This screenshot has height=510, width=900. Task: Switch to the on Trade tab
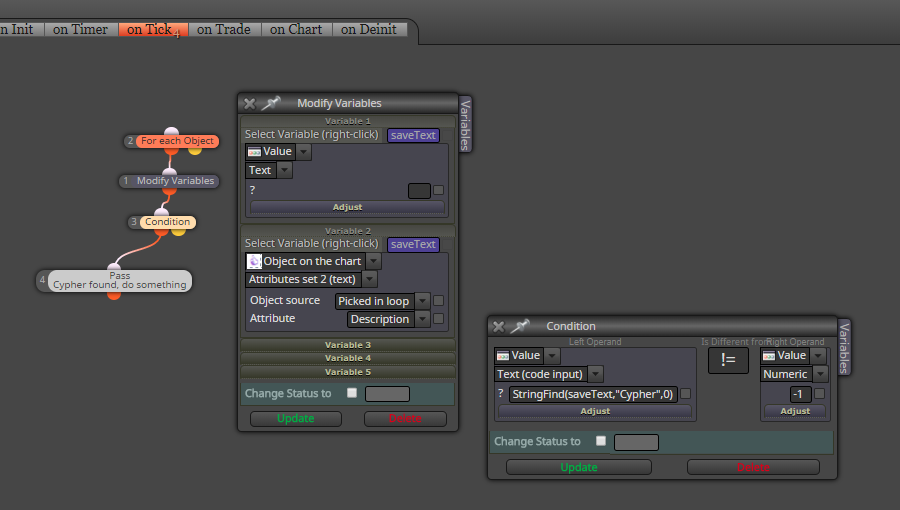point(224,29)
